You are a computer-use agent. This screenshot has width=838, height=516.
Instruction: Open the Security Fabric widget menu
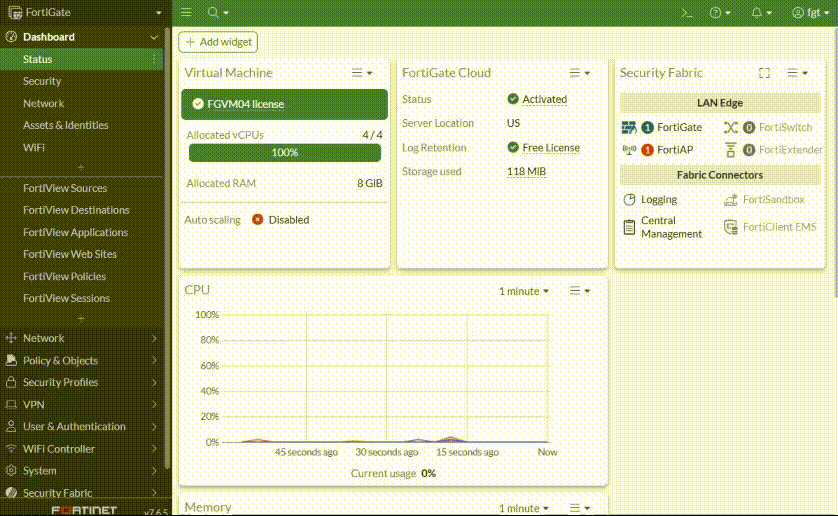(x=797, y=73)
